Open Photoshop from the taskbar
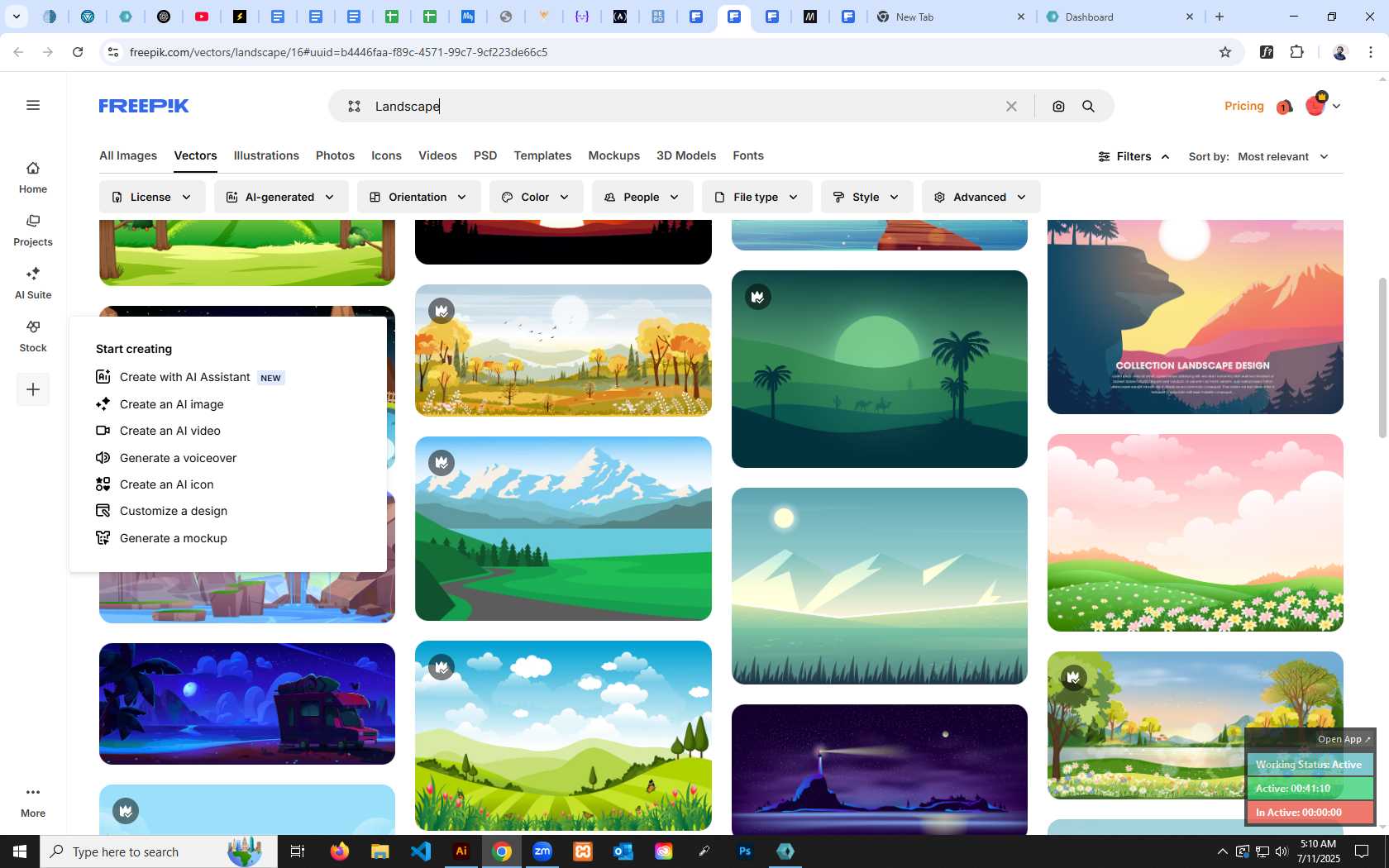 coord(745,851)
